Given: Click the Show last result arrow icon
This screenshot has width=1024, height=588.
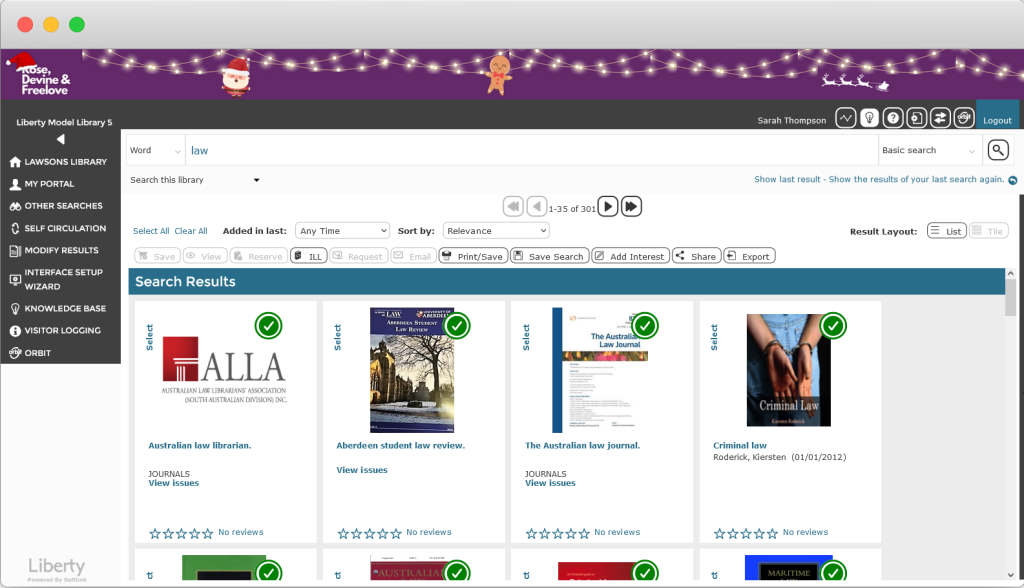Looking at the screenshot, I should (1012, 180).
